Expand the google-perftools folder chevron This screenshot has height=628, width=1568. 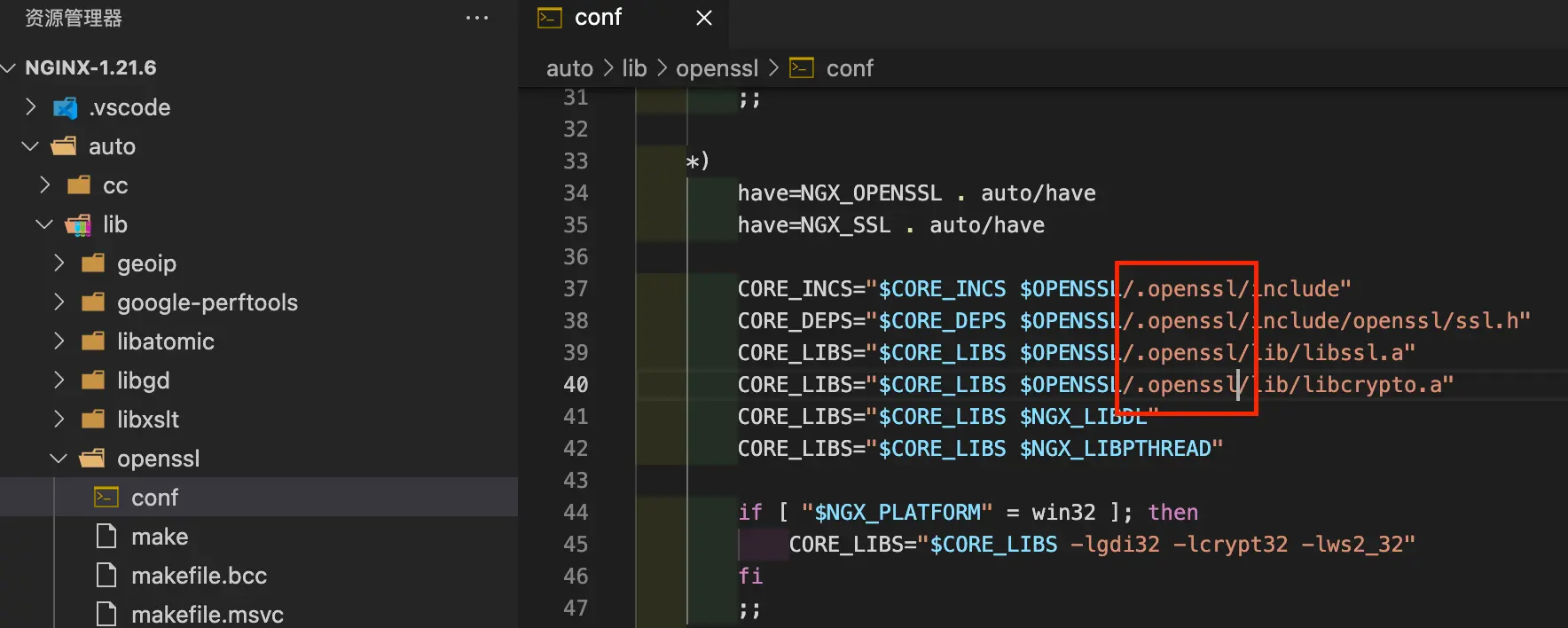pyautogui.click(x=59, y=302)
